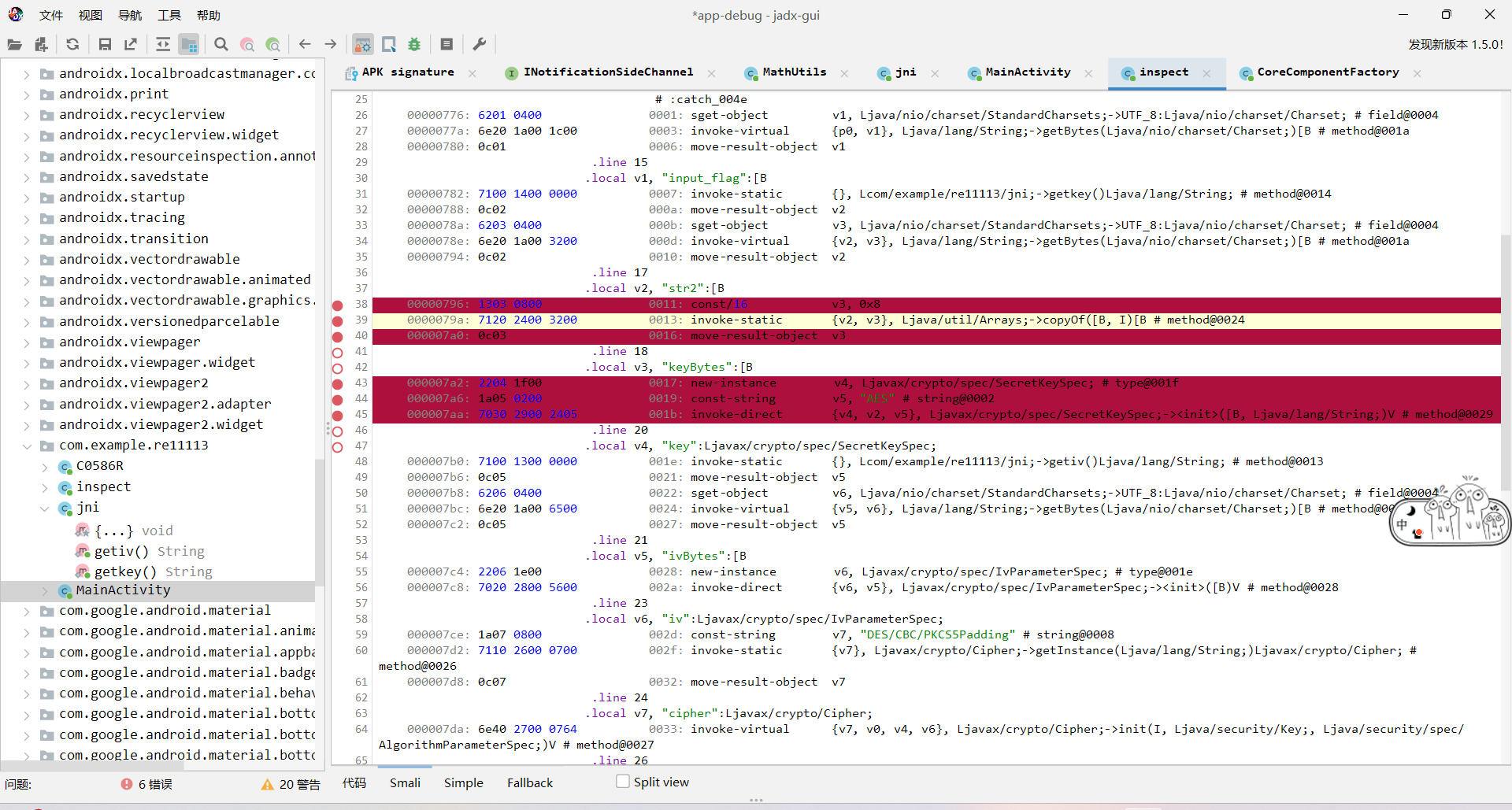
Task: Toggle breakpoint on line 40
Action: 338,337
